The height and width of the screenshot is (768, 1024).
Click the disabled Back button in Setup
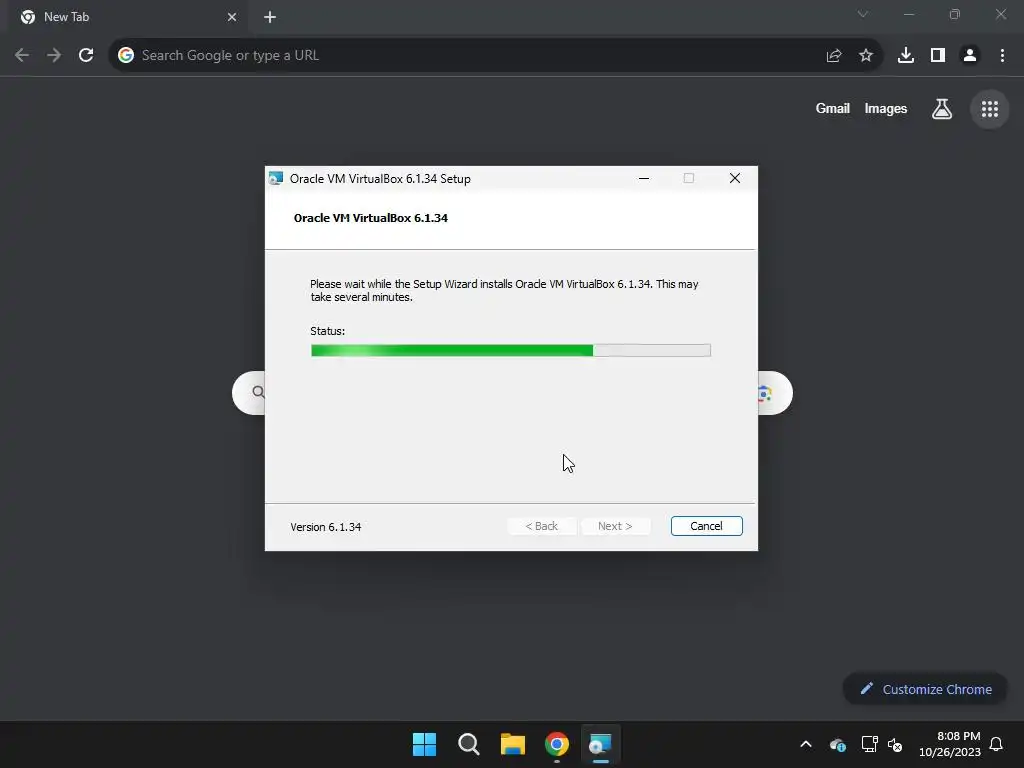(541, 526)
